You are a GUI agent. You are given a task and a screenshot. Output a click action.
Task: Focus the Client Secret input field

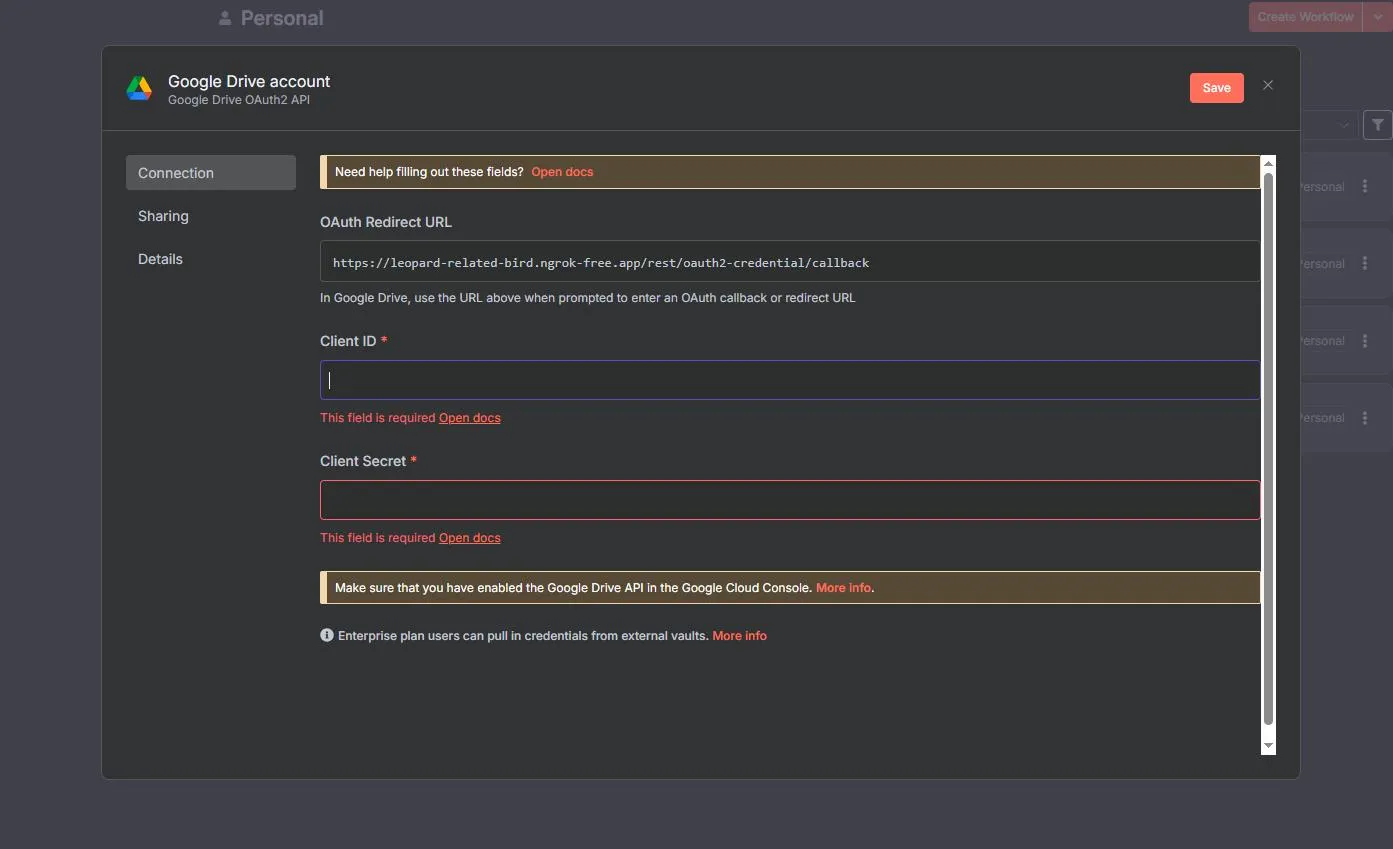pos(789,500)
